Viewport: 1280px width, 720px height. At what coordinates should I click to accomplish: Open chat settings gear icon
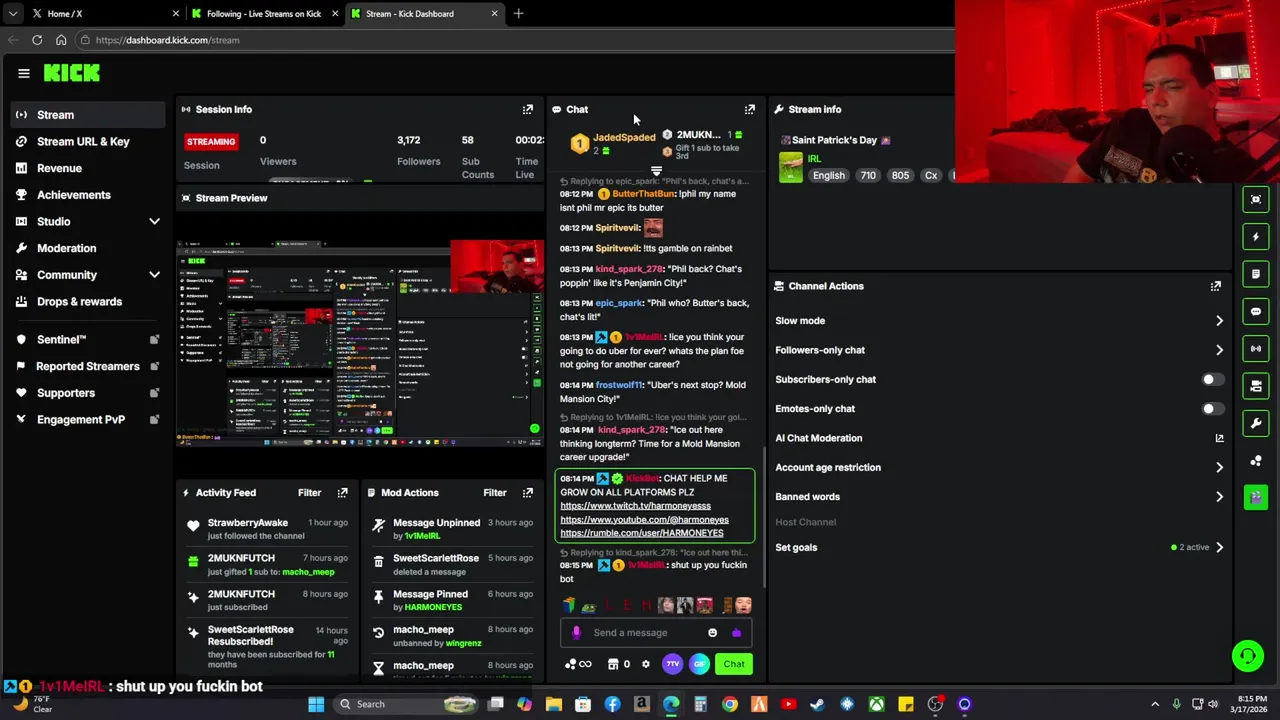645,664
